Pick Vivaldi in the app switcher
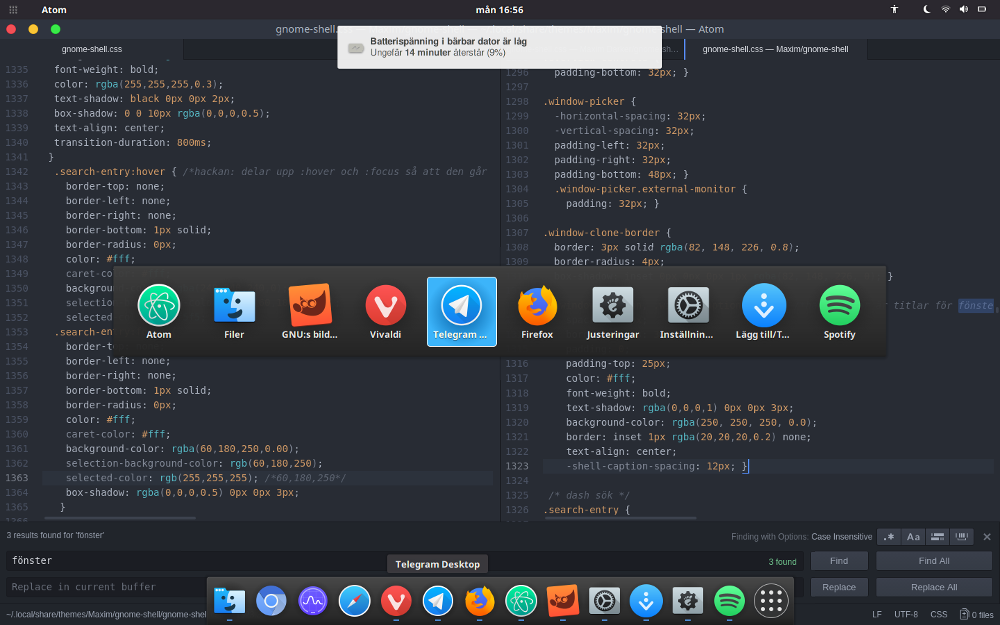The width and height of the screenshot is (1000, 625). point(386,312)
